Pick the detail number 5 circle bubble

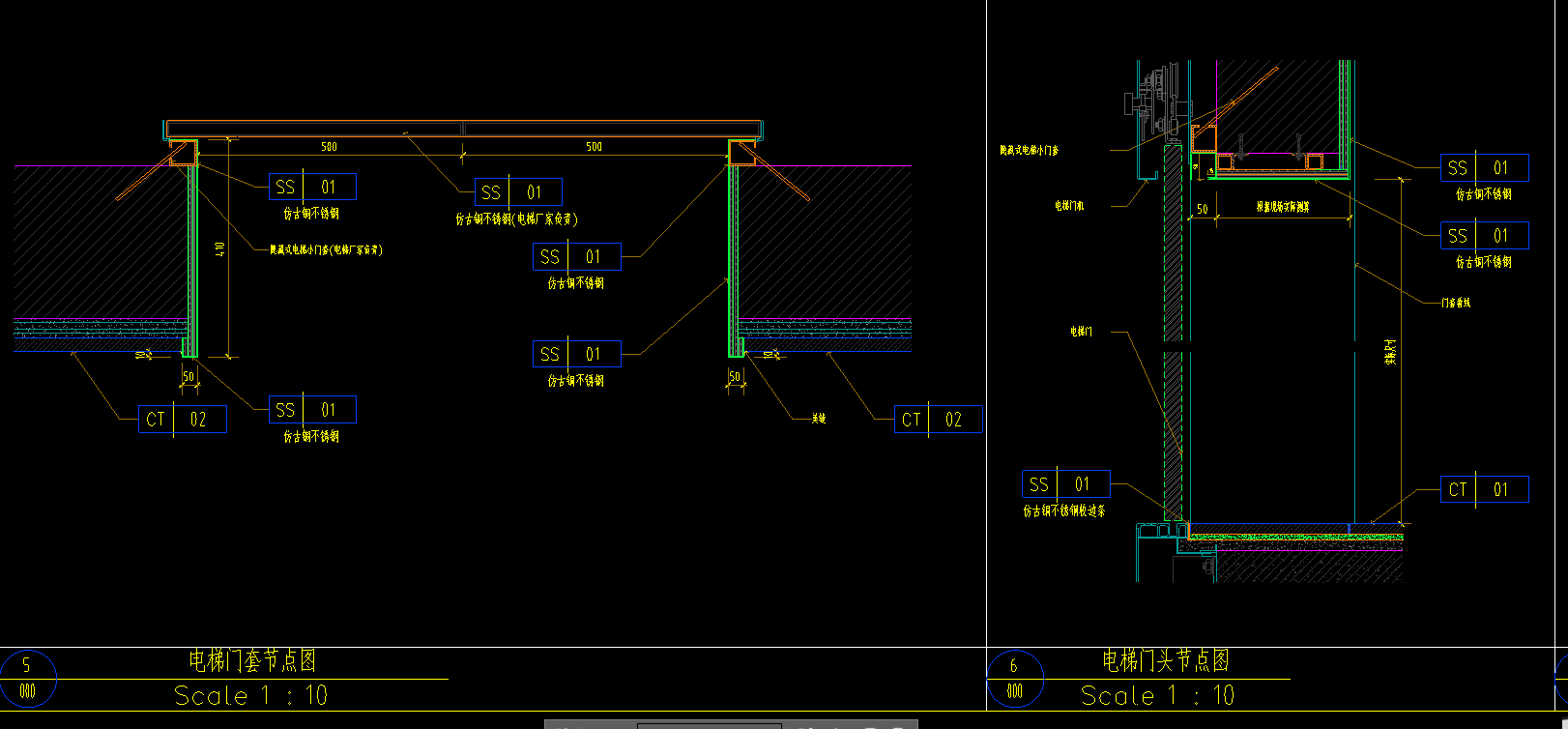28,679
